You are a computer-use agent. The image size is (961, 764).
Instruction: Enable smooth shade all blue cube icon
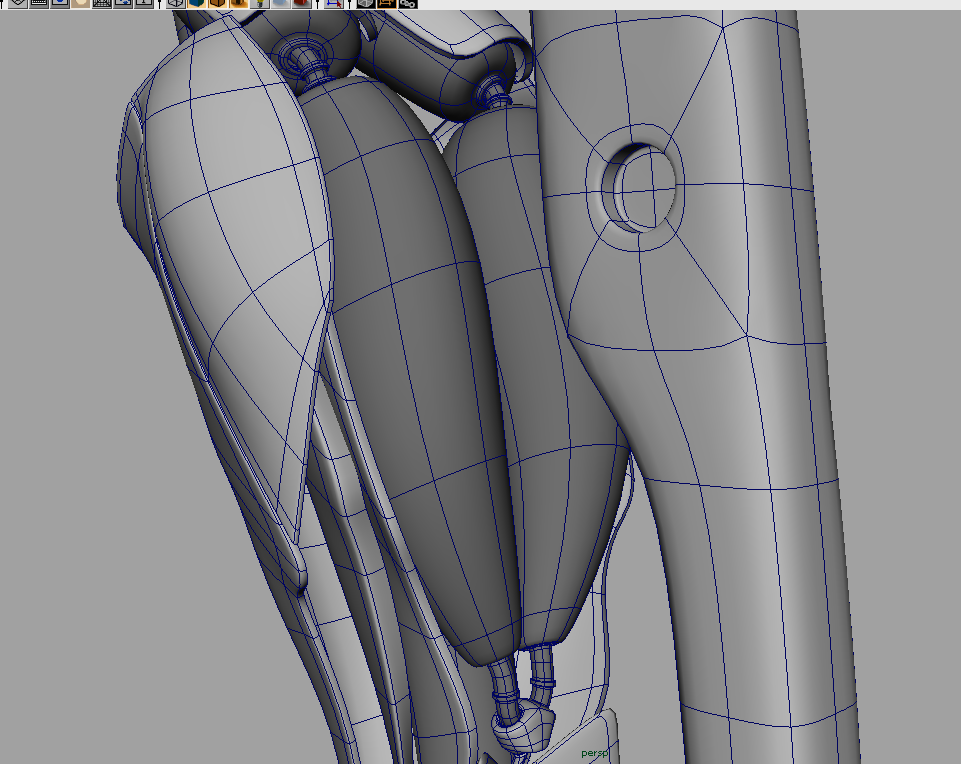coord(197,3)
